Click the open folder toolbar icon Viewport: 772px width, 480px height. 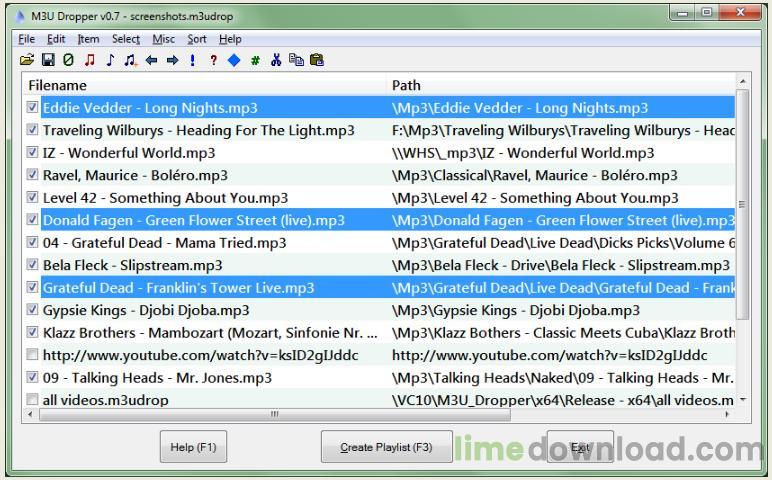click(x=27, y=60)
